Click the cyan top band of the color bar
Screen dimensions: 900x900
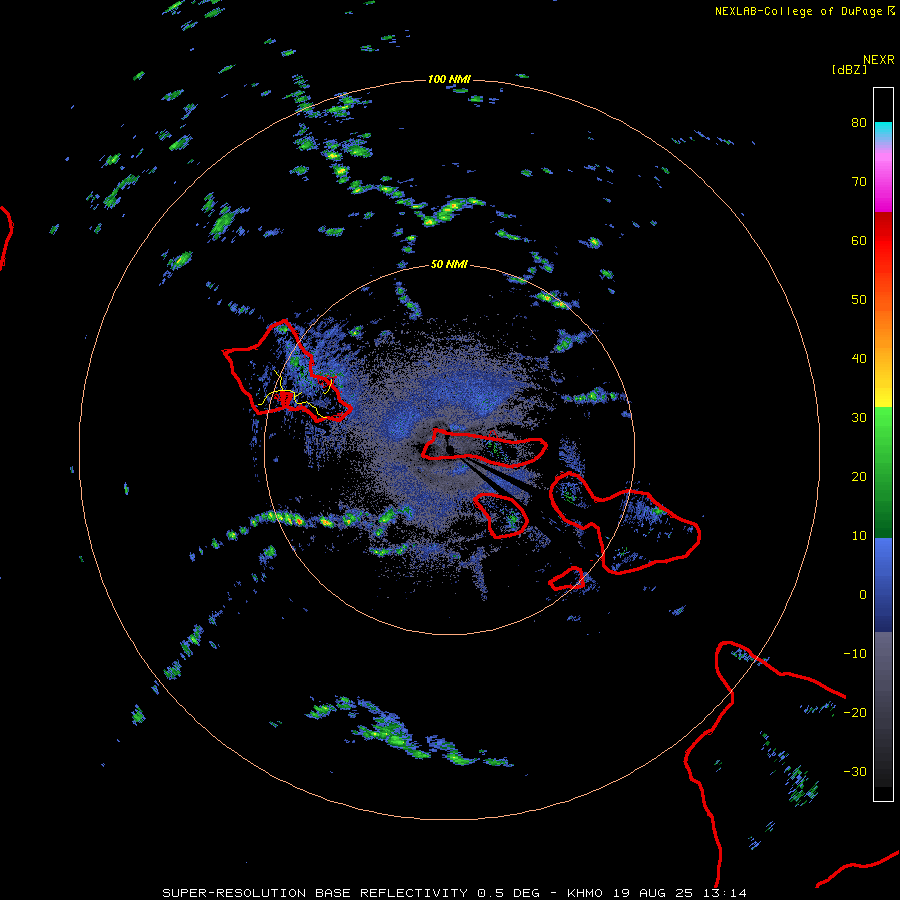pyautogui.click(x=883, y=131)
